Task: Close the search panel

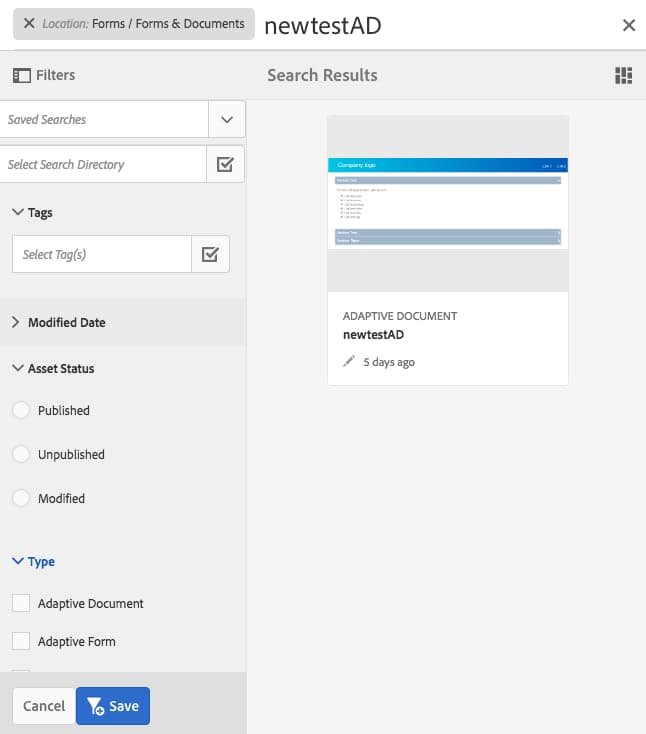Action: (x=628, y=25)
